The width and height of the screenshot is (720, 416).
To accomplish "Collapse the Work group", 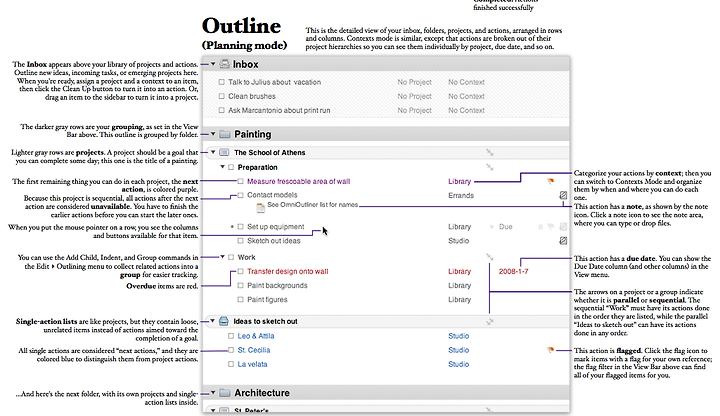I will [x=222, y=257].
